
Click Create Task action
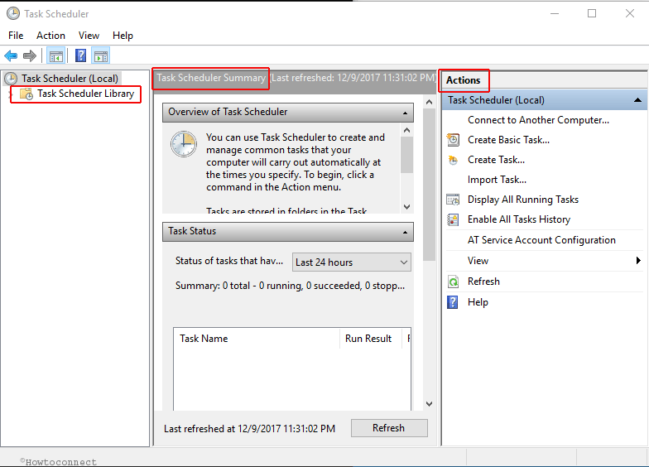[x=496, y=160]
